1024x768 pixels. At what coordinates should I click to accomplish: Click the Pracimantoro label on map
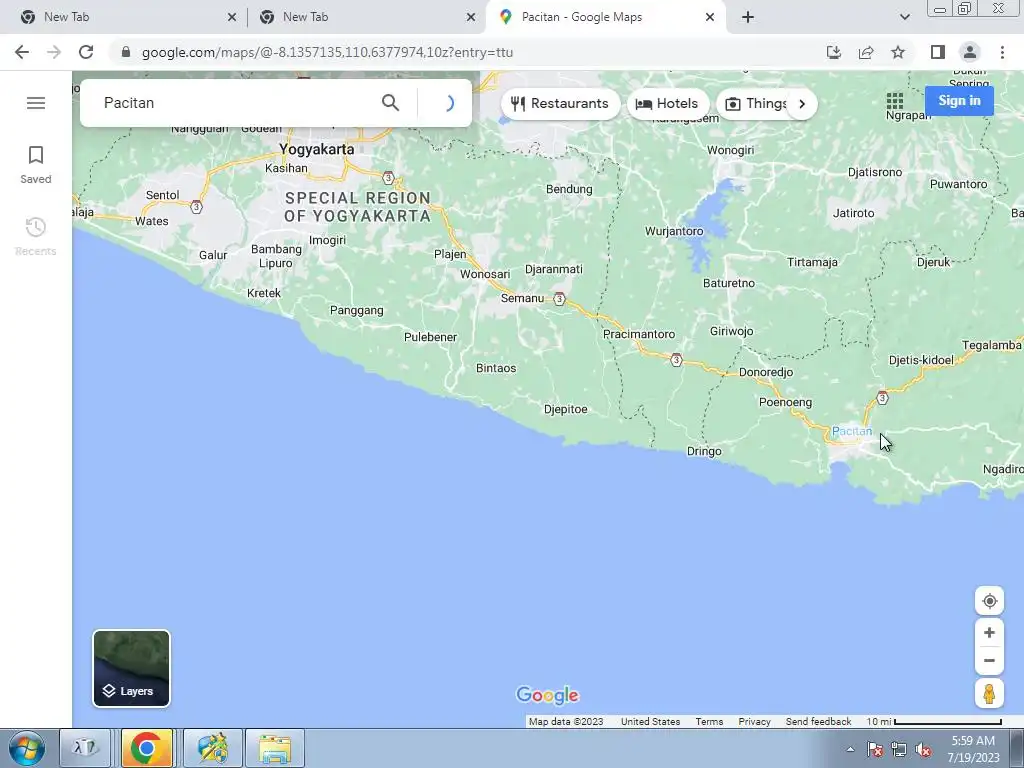click(639, 334)
